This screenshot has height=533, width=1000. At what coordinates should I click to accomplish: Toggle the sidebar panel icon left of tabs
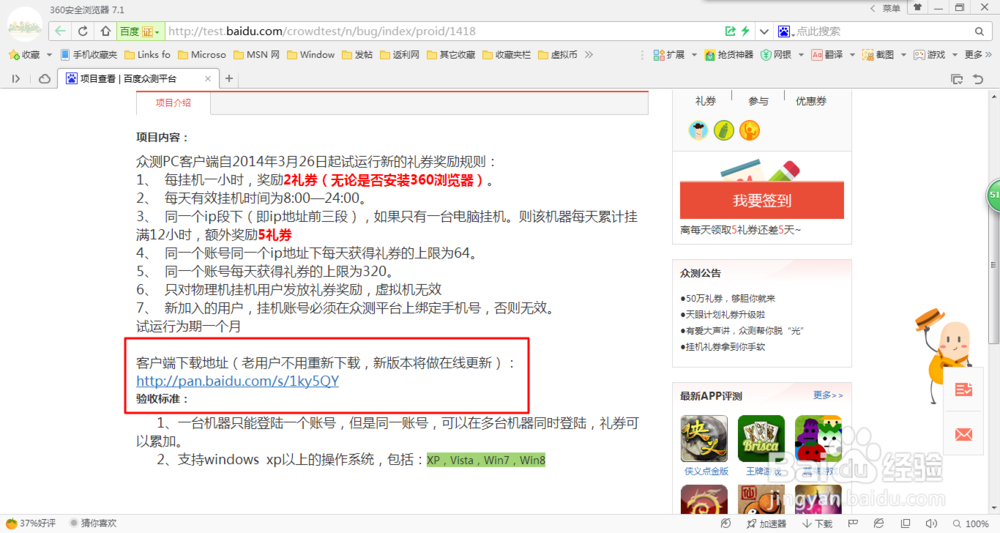[16, 78]
